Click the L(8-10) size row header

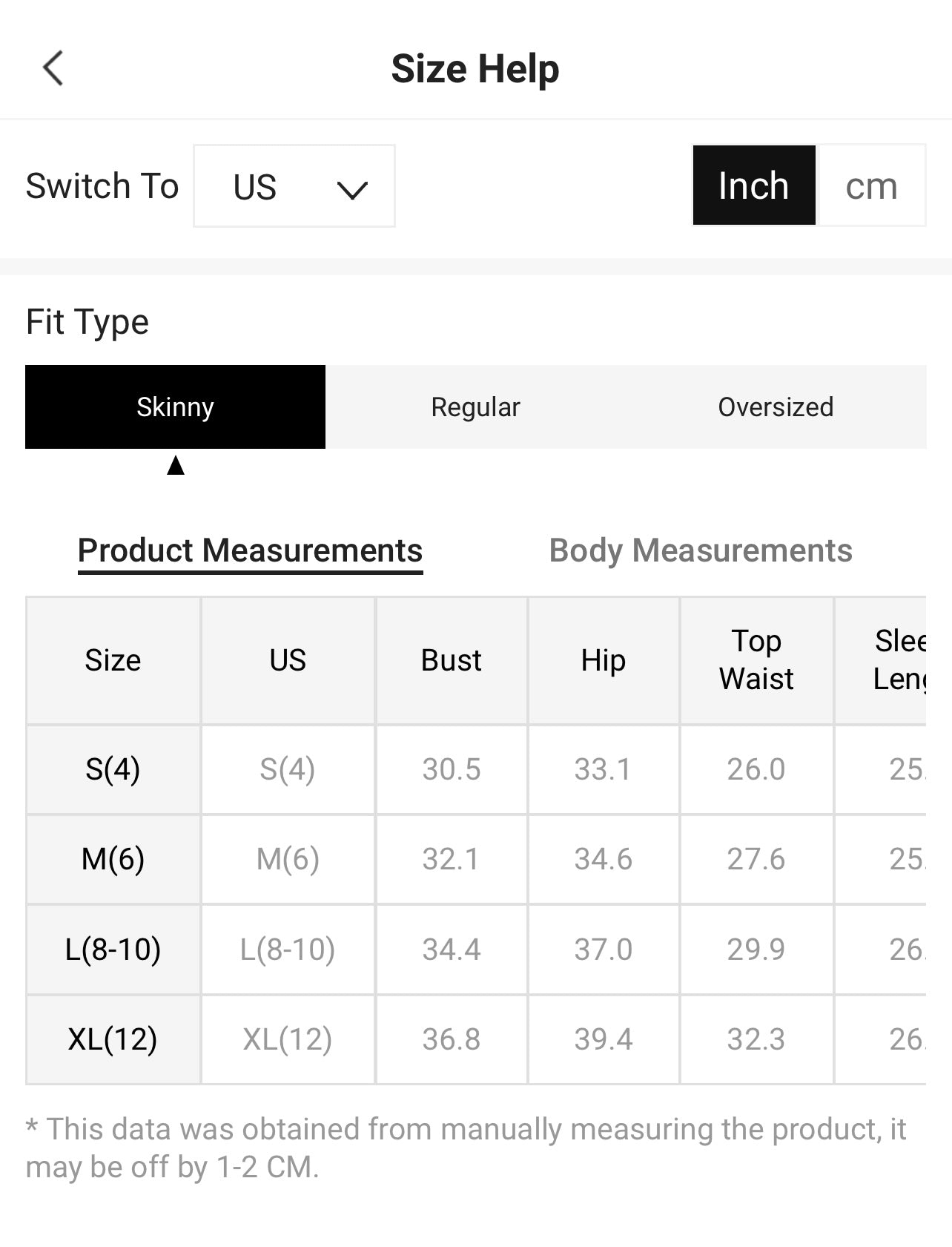[x=113, y=950]
